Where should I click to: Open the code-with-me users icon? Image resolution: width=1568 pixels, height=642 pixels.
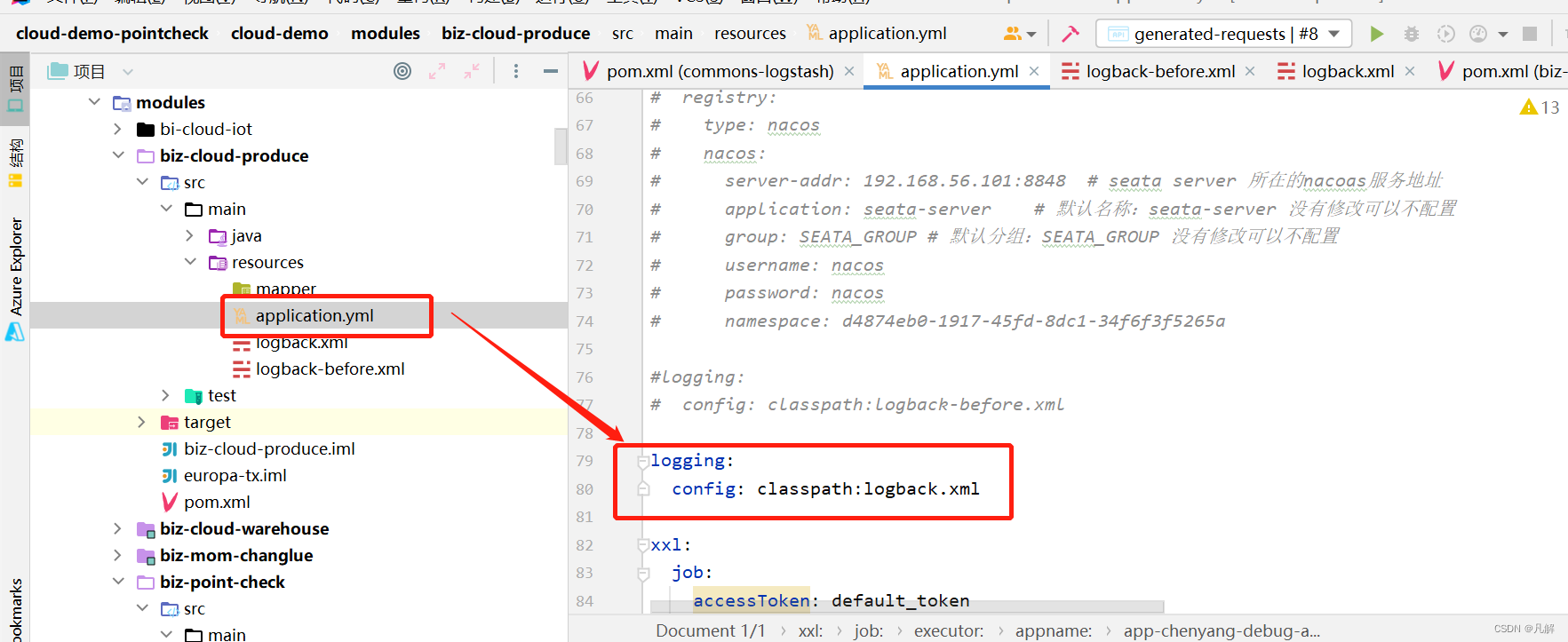tap(1013, 34)
